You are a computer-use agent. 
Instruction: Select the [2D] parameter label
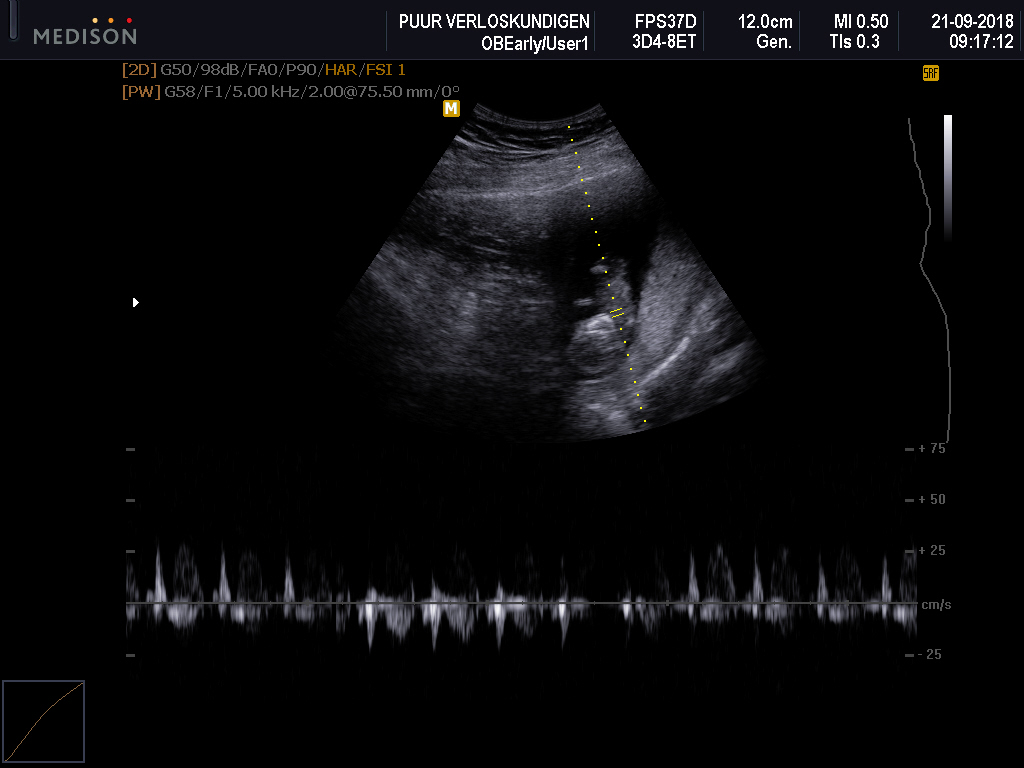pos(139,70)
